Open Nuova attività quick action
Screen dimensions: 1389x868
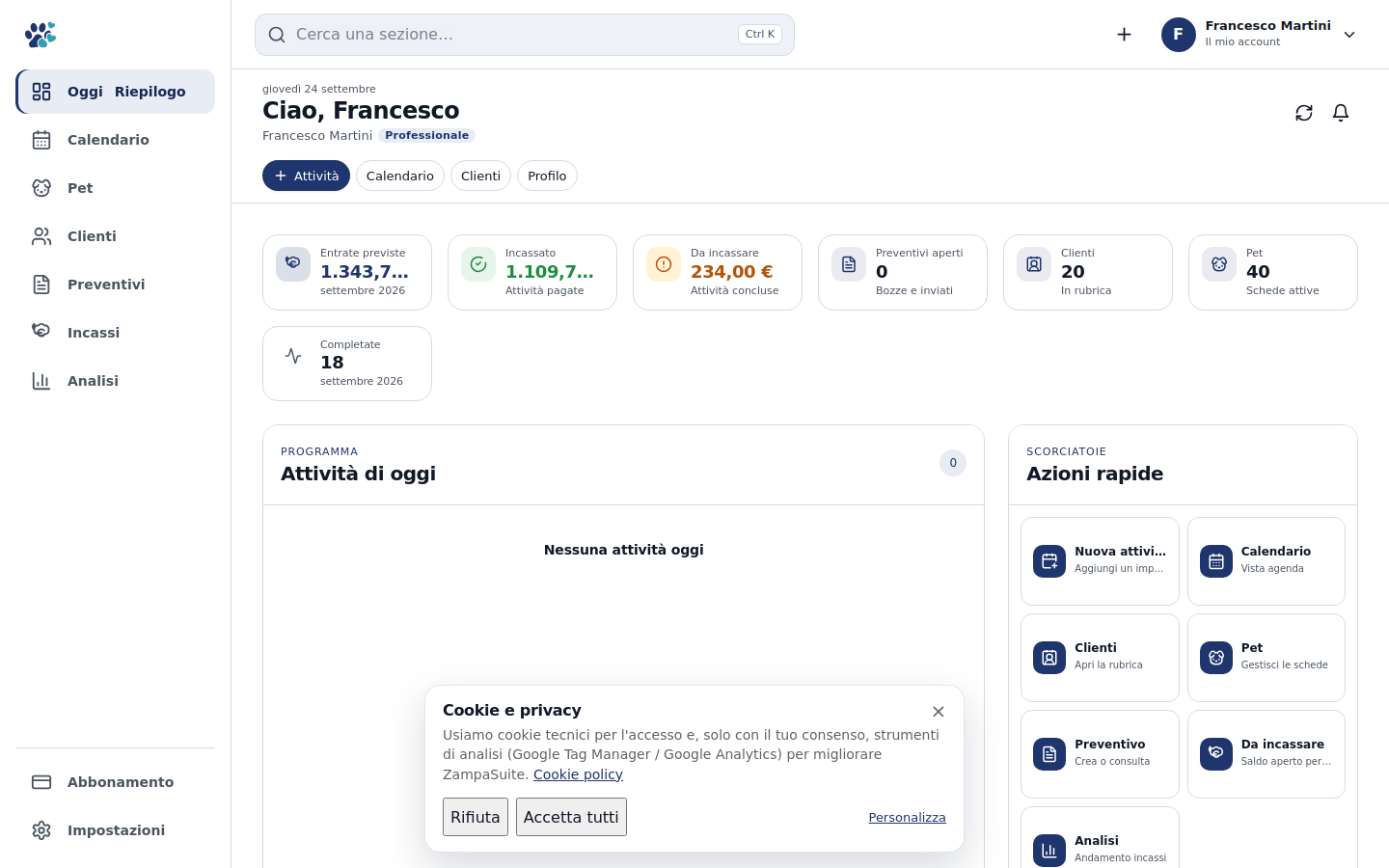1100,561
